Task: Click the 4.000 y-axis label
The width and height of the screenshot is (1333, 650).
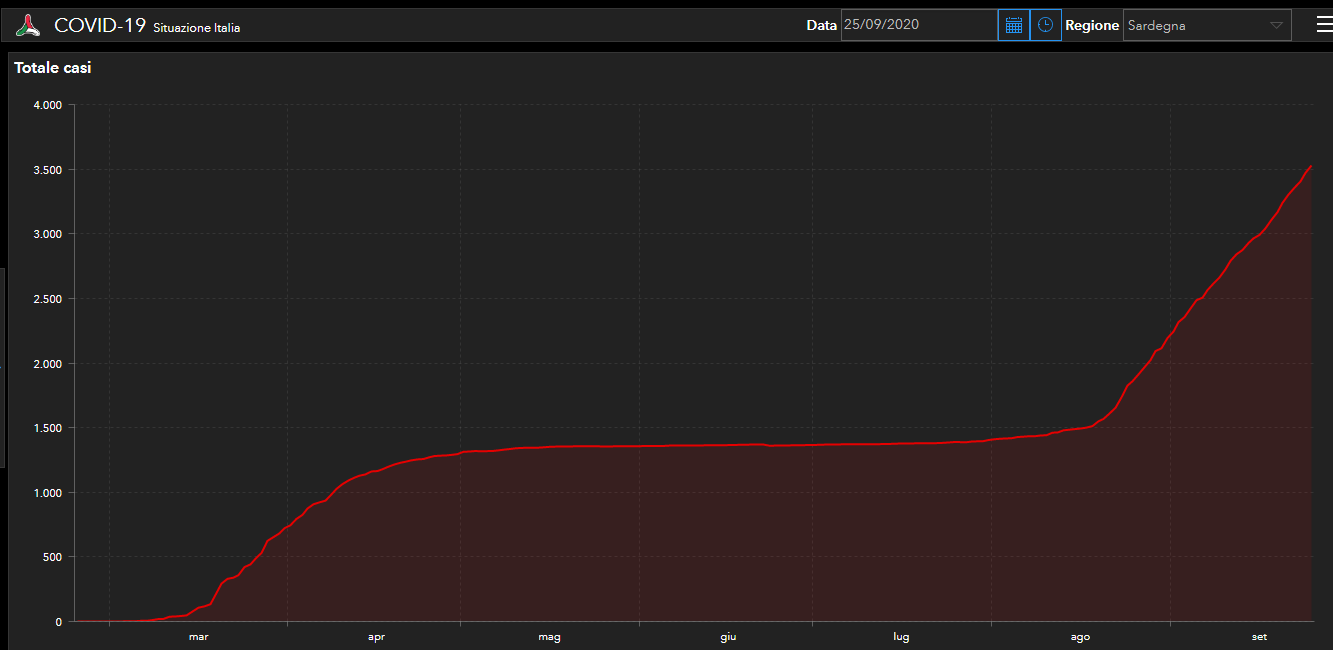Action: (x=46, y=105)
